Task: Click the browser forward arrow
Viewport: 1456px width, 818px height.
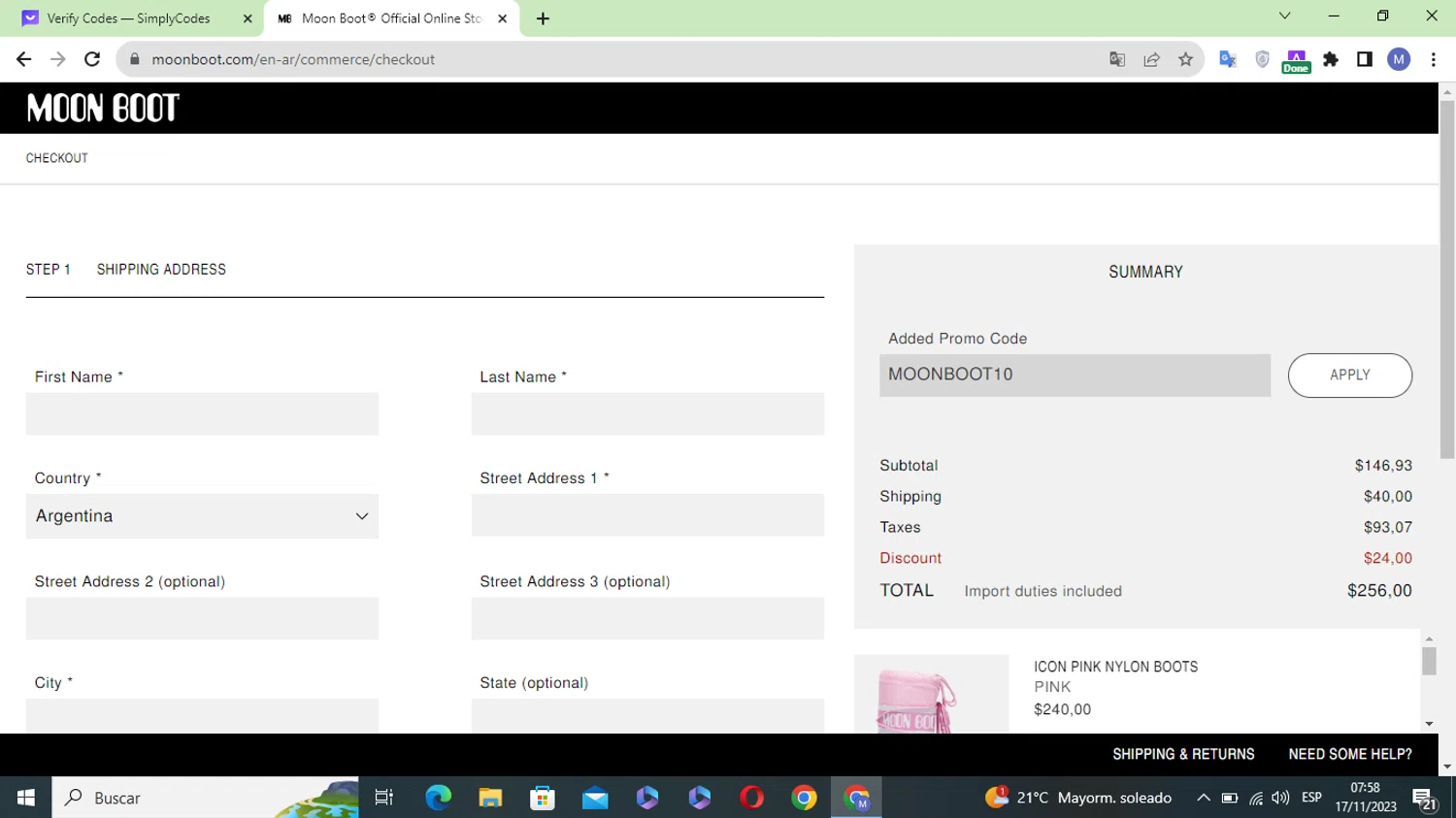Action: point(58,59)
